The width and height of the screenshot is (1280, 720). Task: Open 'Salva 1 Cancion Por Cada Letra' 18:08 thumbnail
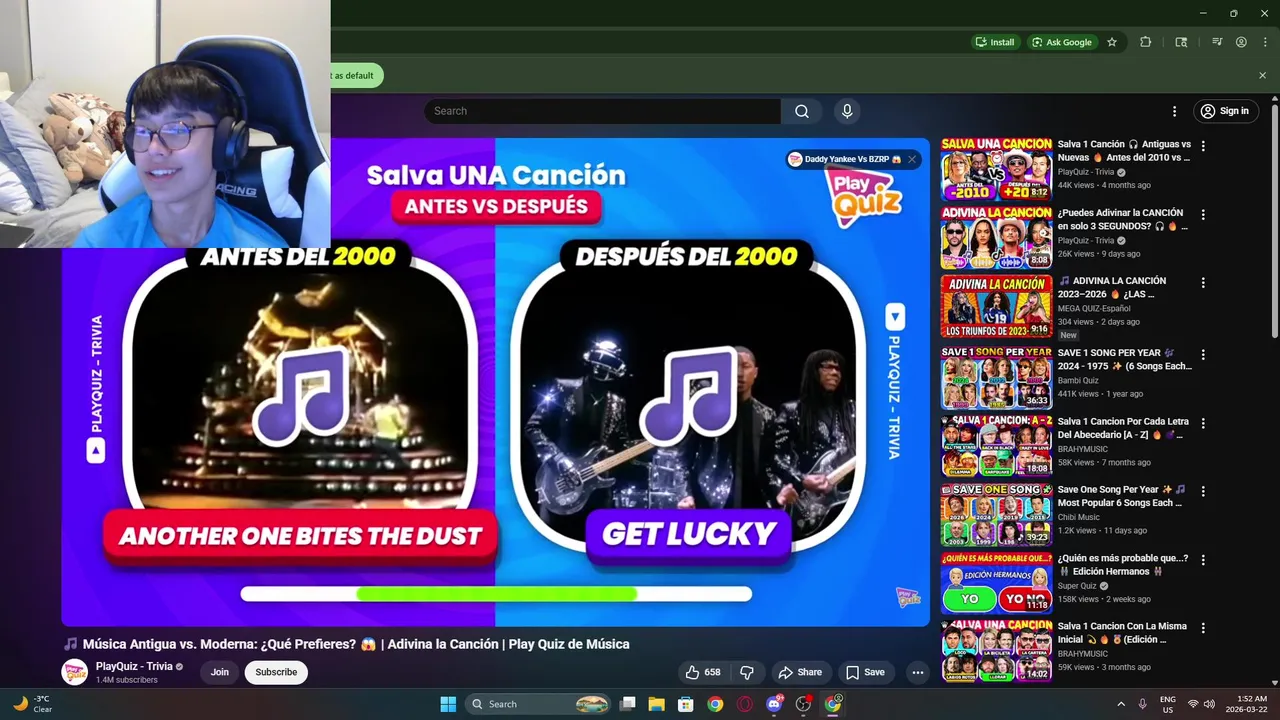tap(996, 446)
